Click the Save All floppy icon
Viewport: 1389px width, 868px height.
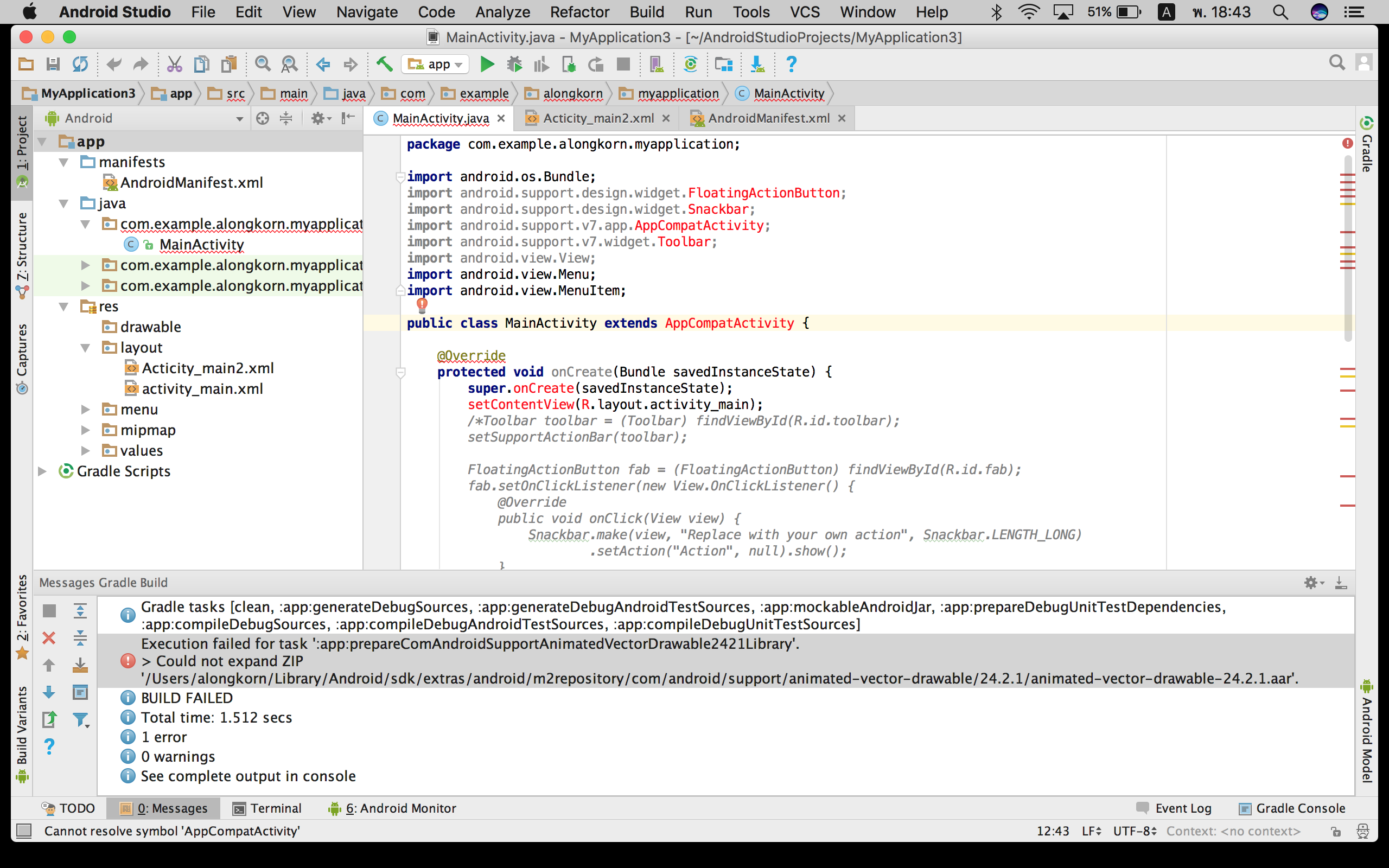coord(53,65)
